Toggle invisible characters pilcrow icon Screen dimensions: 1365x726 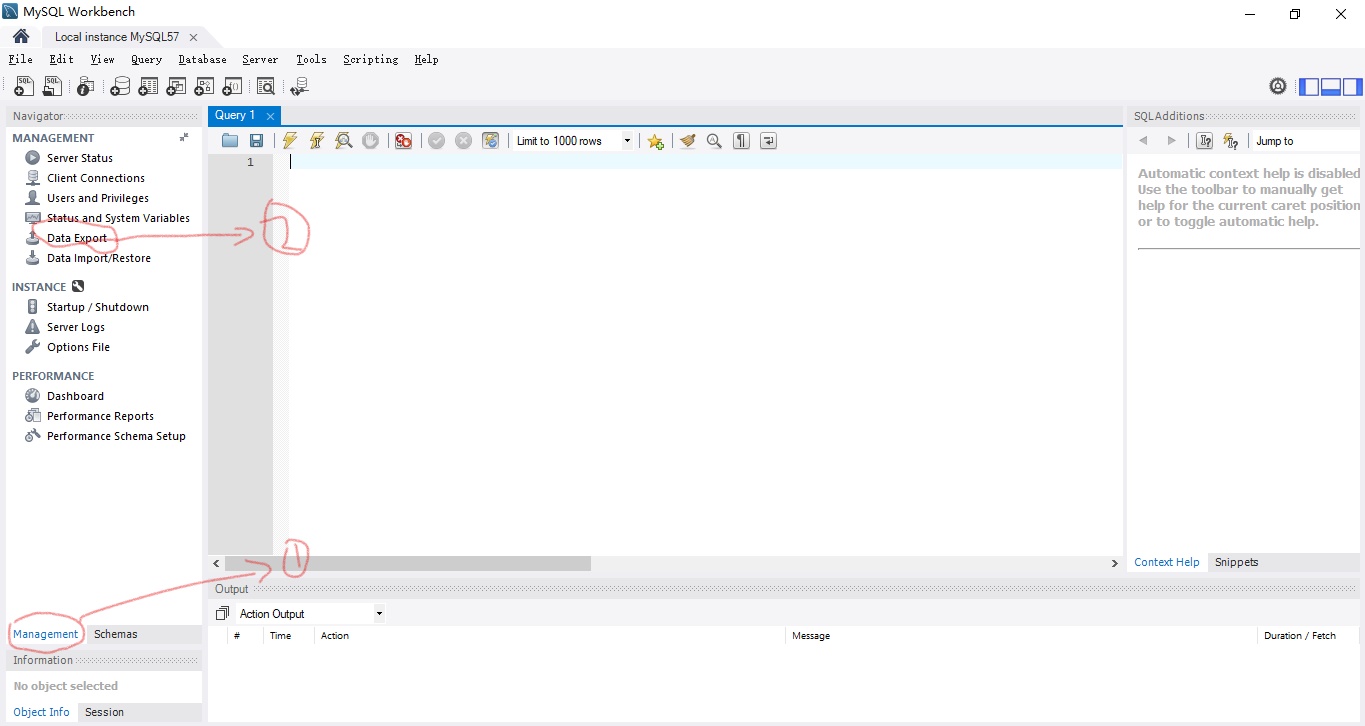click(x=741, y=141)
